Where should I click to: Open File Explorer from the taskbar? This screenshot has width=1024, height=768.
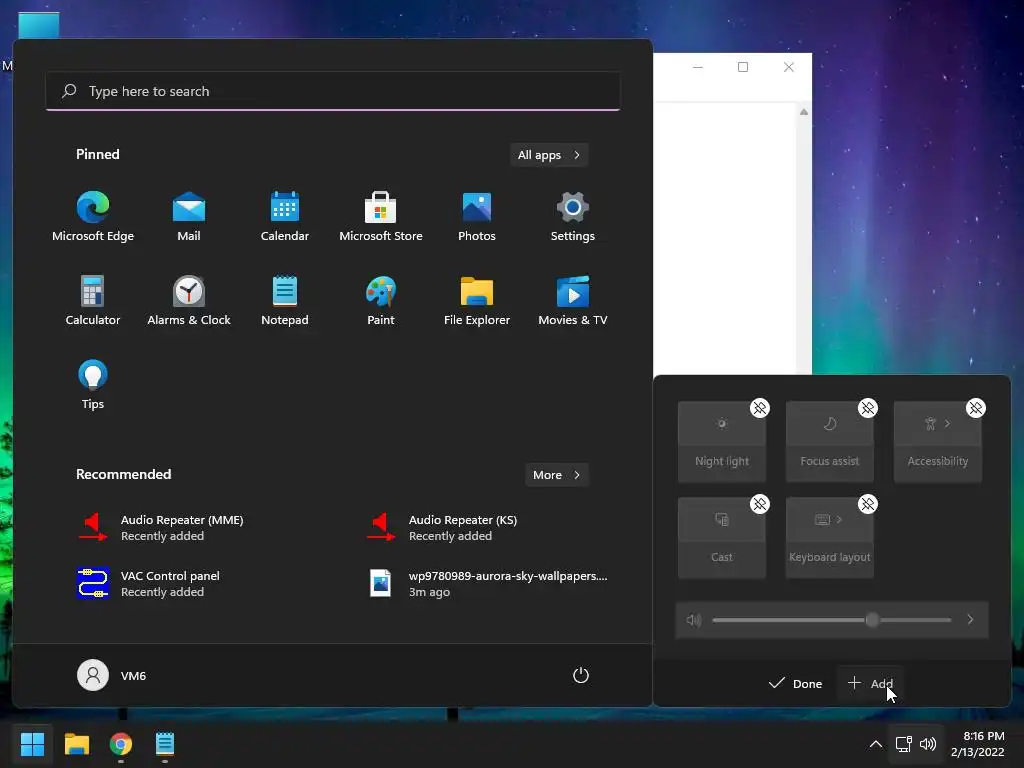[x=76, y=744]
